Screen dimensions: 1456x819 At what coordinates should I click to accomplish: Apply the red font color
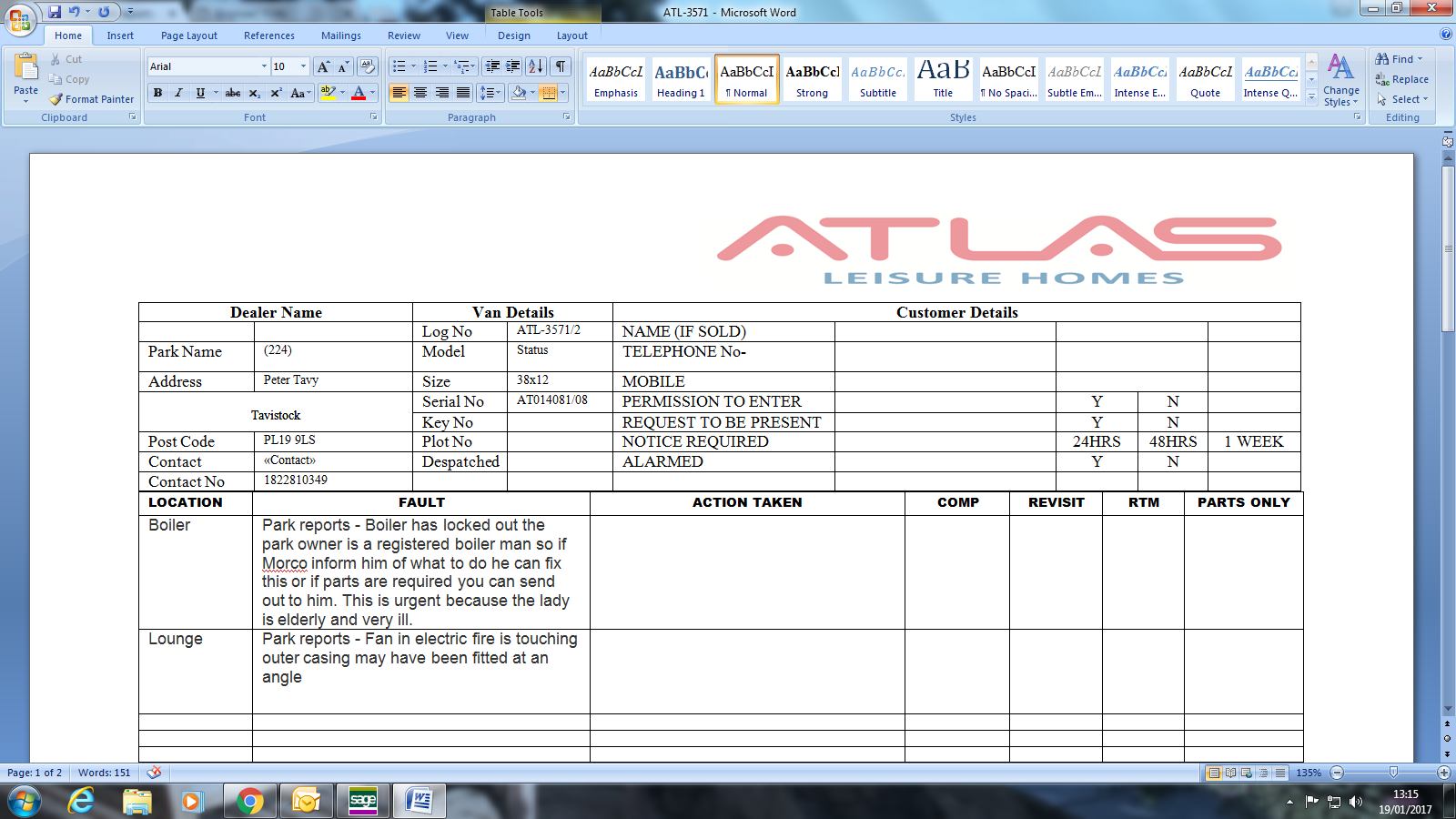tap(359, 93)
